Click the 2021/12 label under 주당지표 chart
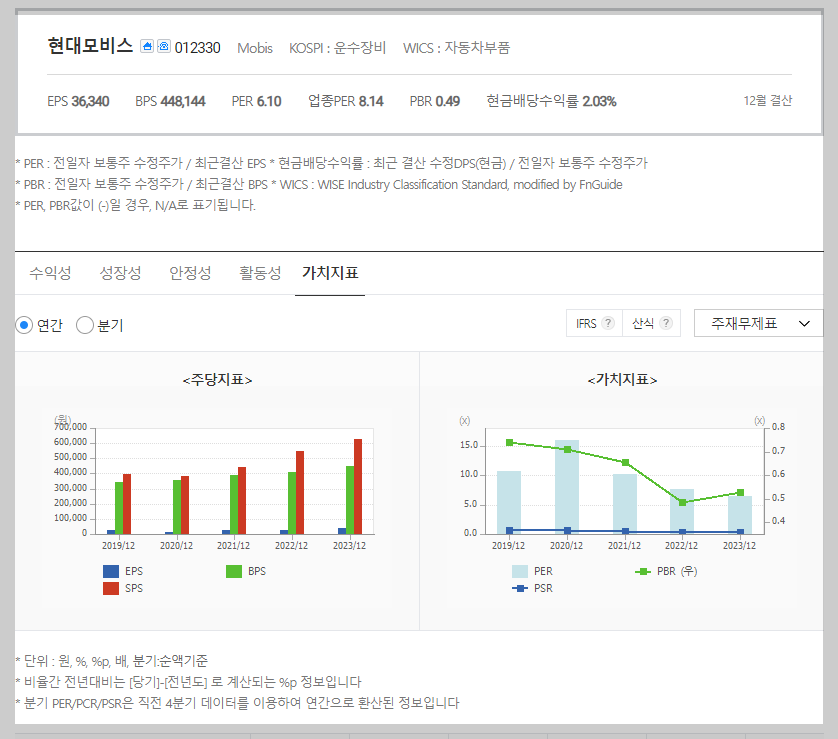This screenshot has width=838, height=739. [x=234, y=546]
